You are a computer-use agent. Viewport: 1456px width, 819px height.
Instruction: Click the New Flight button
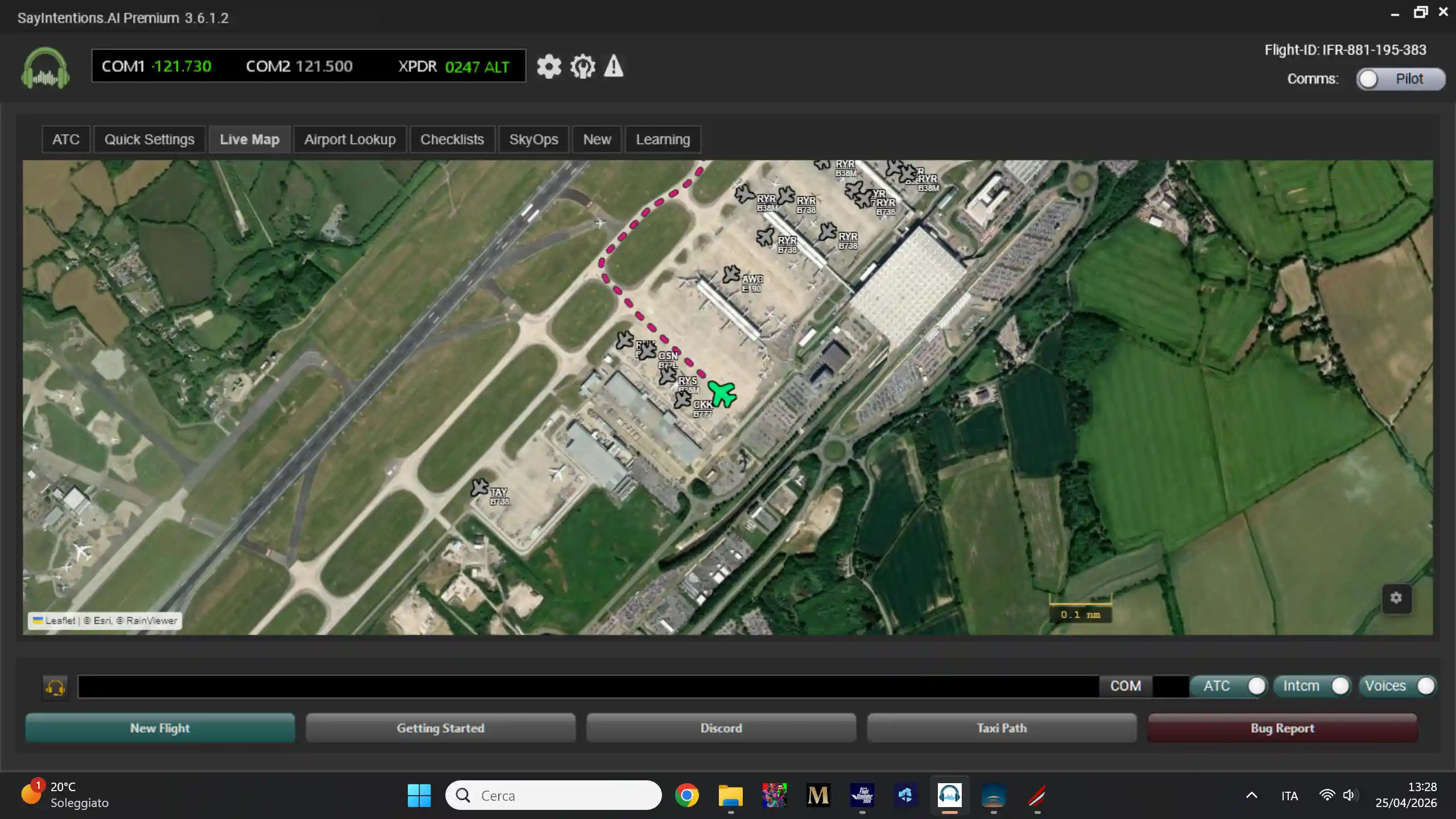[x=160, y=728]
